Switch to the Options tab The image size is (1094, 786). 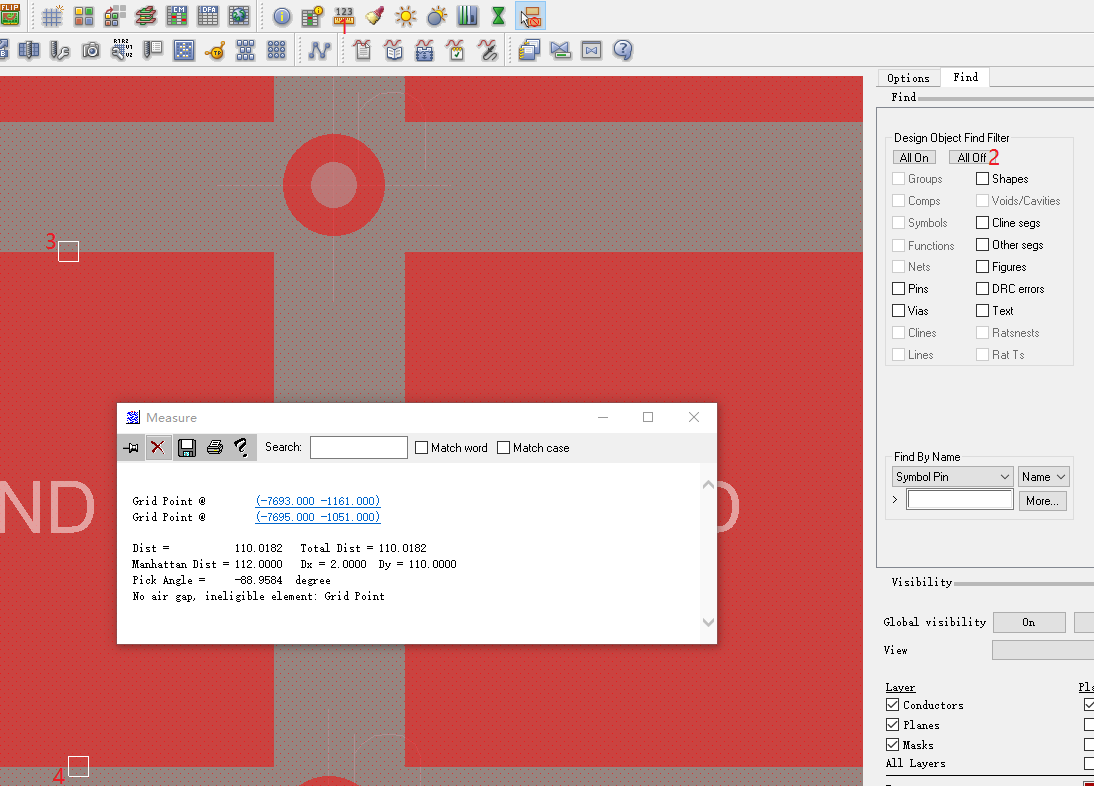pyautogui.click(x=908, y=77)
